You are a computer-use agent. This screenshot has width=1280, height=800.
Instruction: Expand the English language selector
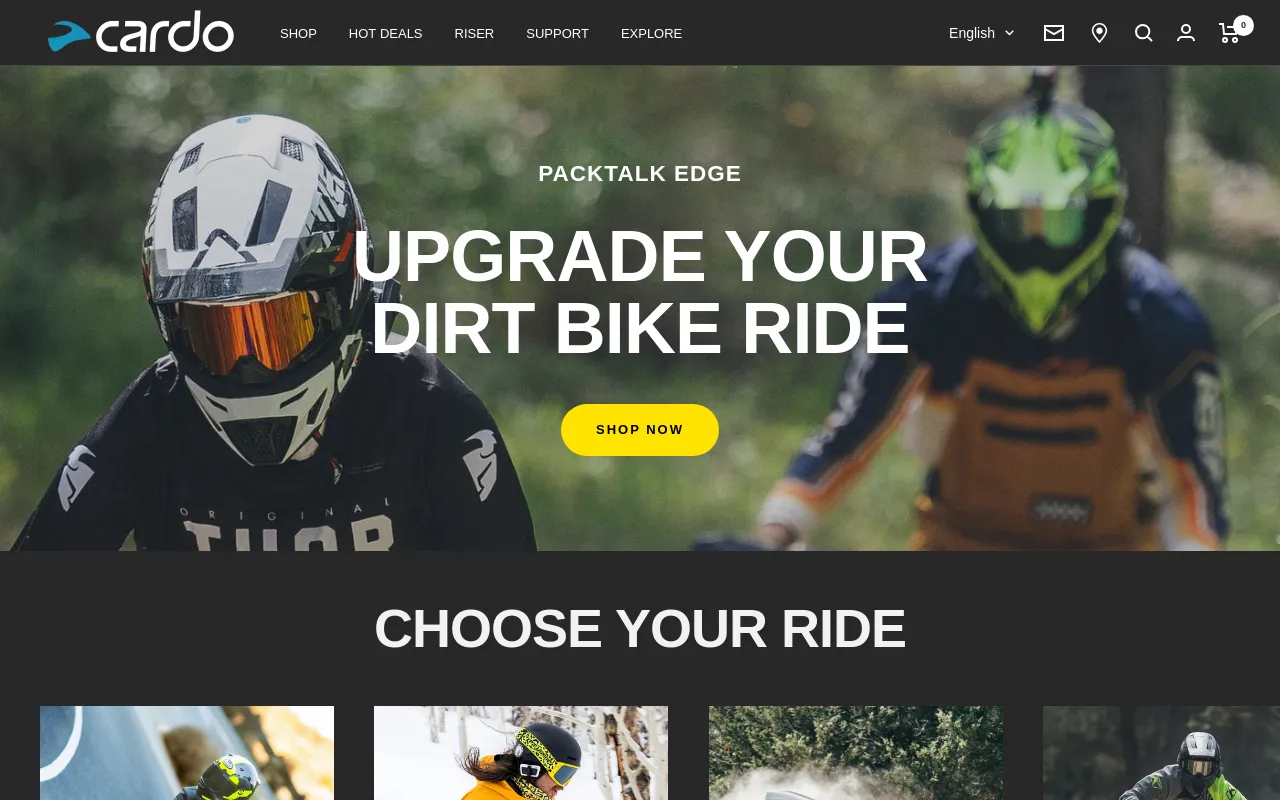(x=981, y=33)
